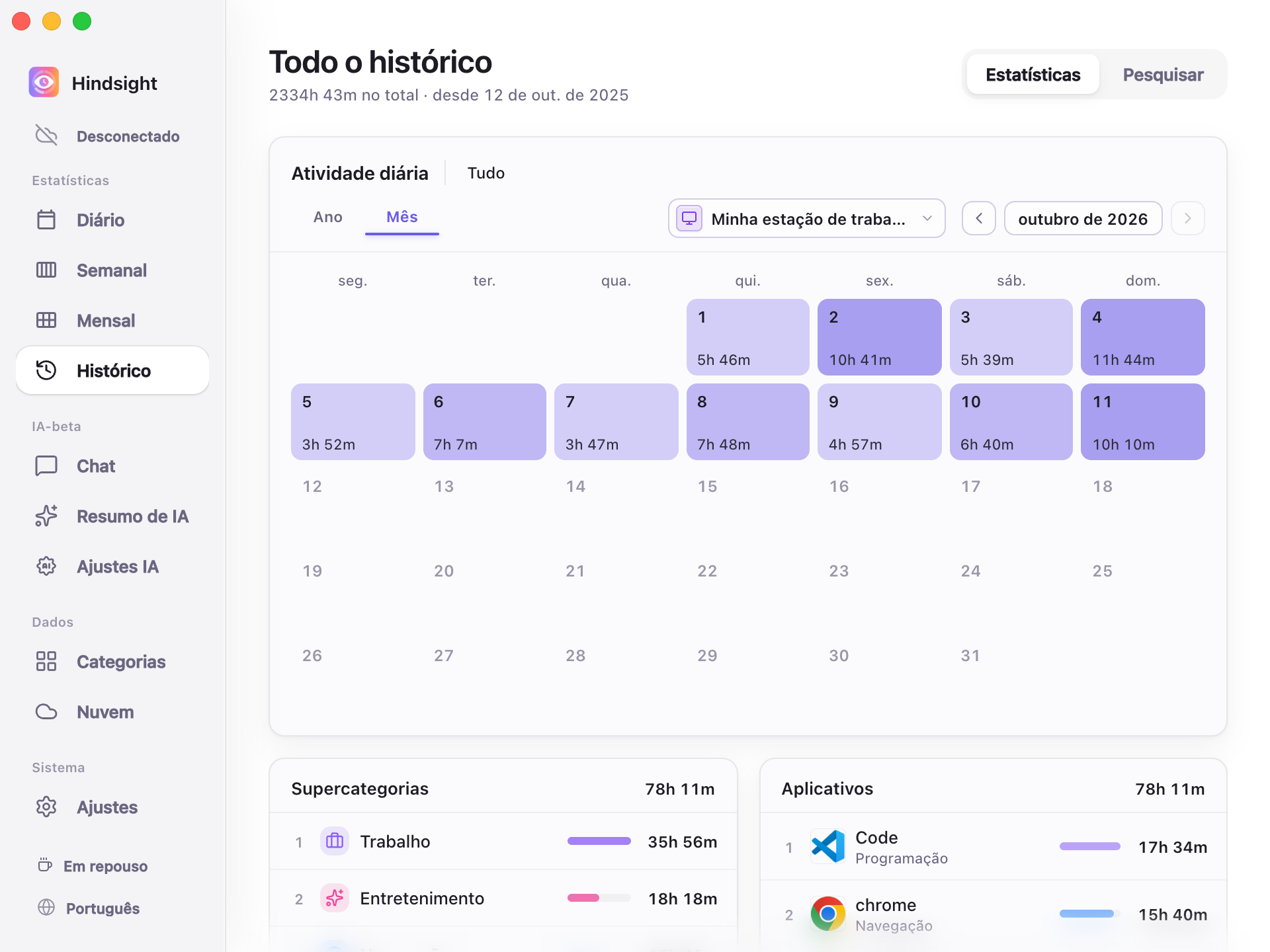The image size is (1270, 952).
Task: Expand the Minha estação de trabalho dropdown
Action: pyautogui.click(x=807, y=218)
